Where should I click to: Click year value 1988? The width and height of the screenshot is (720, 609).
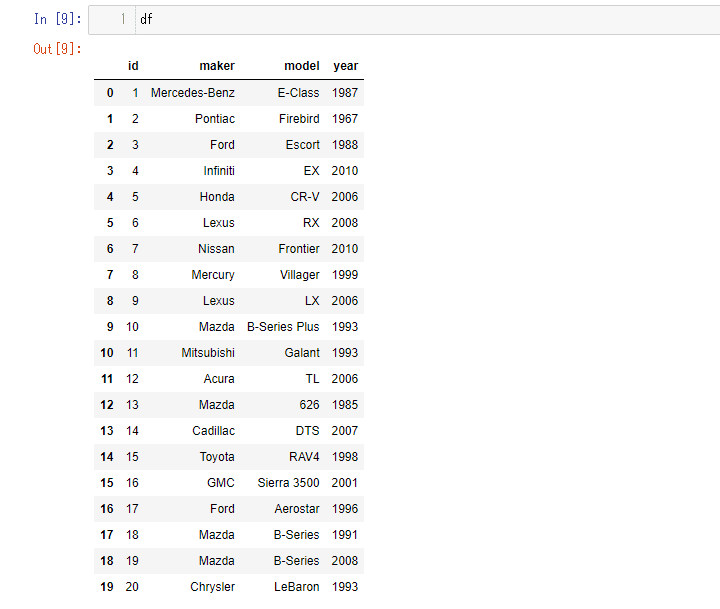pyautogui.click(x=345, y=145)
